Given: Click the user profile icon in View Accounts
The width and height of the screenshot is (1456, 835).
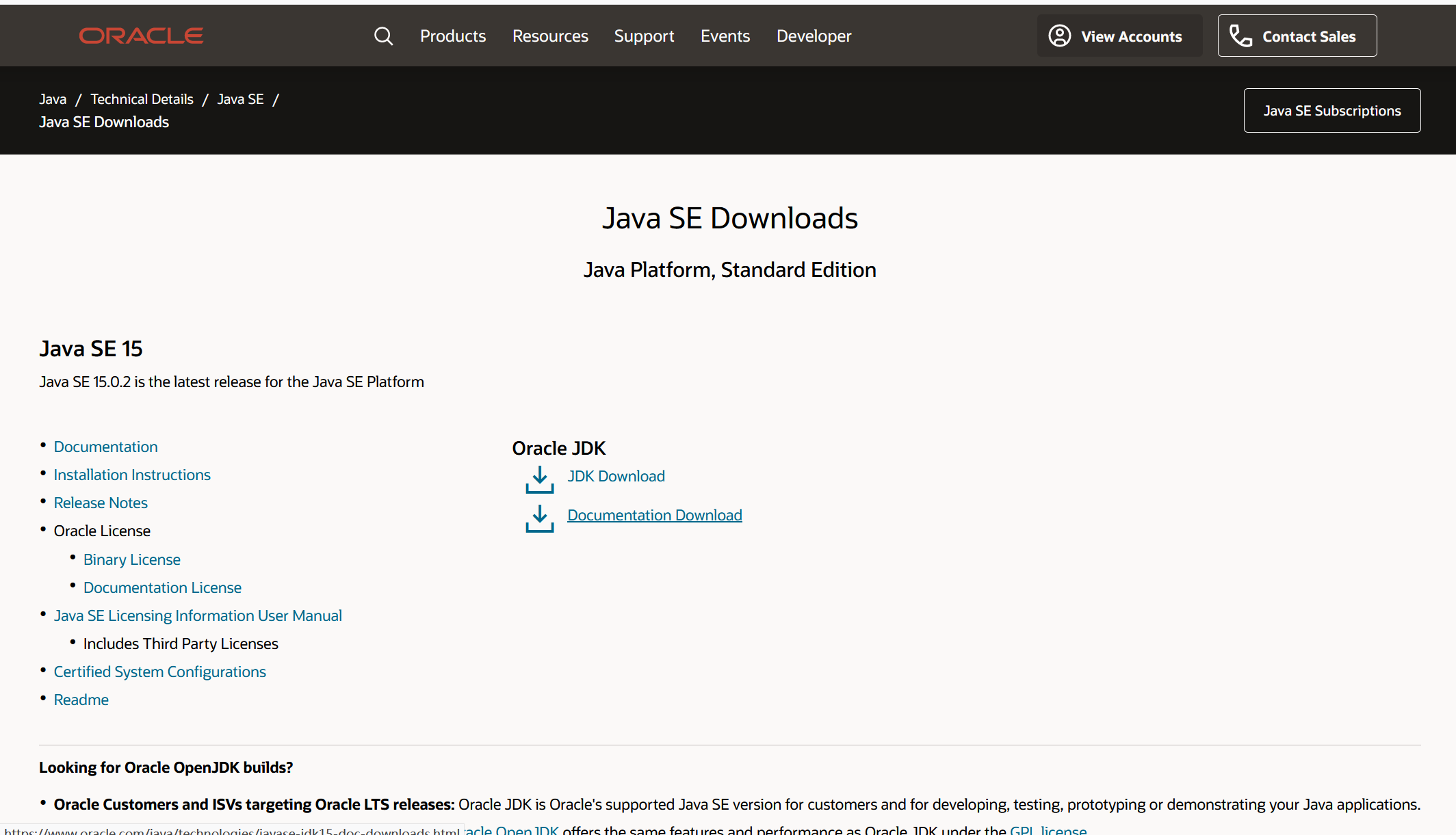Looking at the screenshot, I should click(x=1059, y=36).
